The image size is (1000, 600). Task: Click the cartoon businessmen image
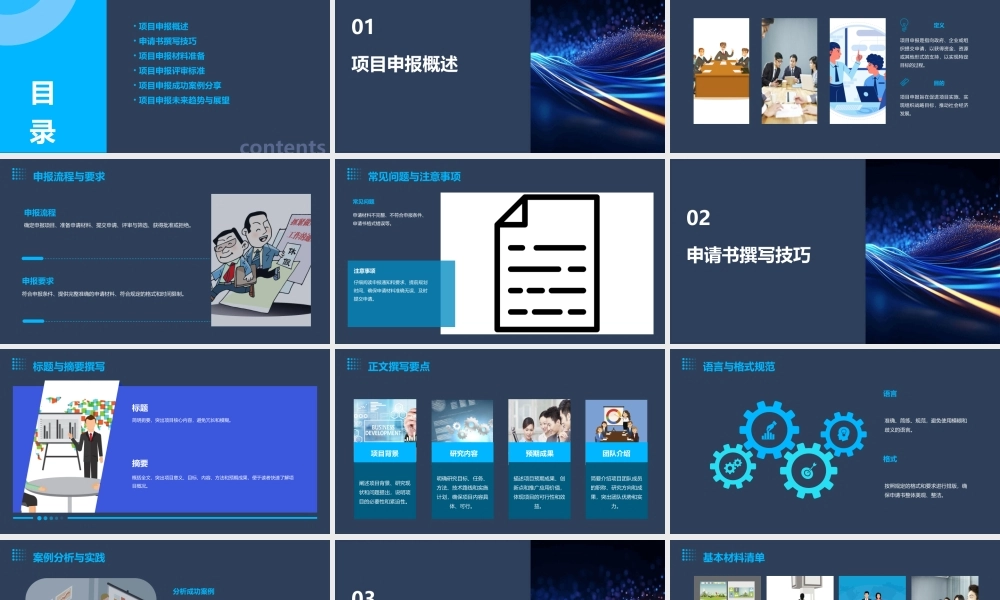(x=261, y=260)
